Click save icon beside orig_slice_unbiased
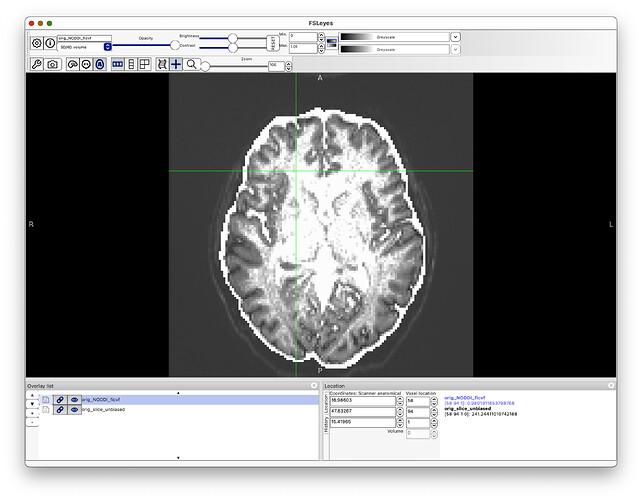 tap(46, 410)
